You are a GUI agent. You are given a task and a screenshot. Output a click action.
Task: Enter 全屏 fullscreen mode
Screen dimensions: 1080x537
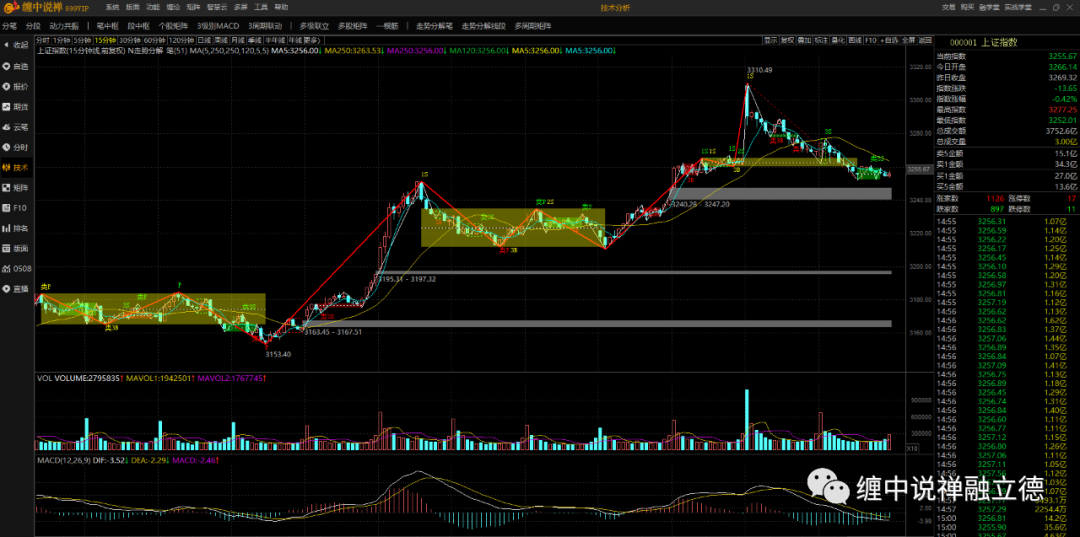(x=908, y=40)
